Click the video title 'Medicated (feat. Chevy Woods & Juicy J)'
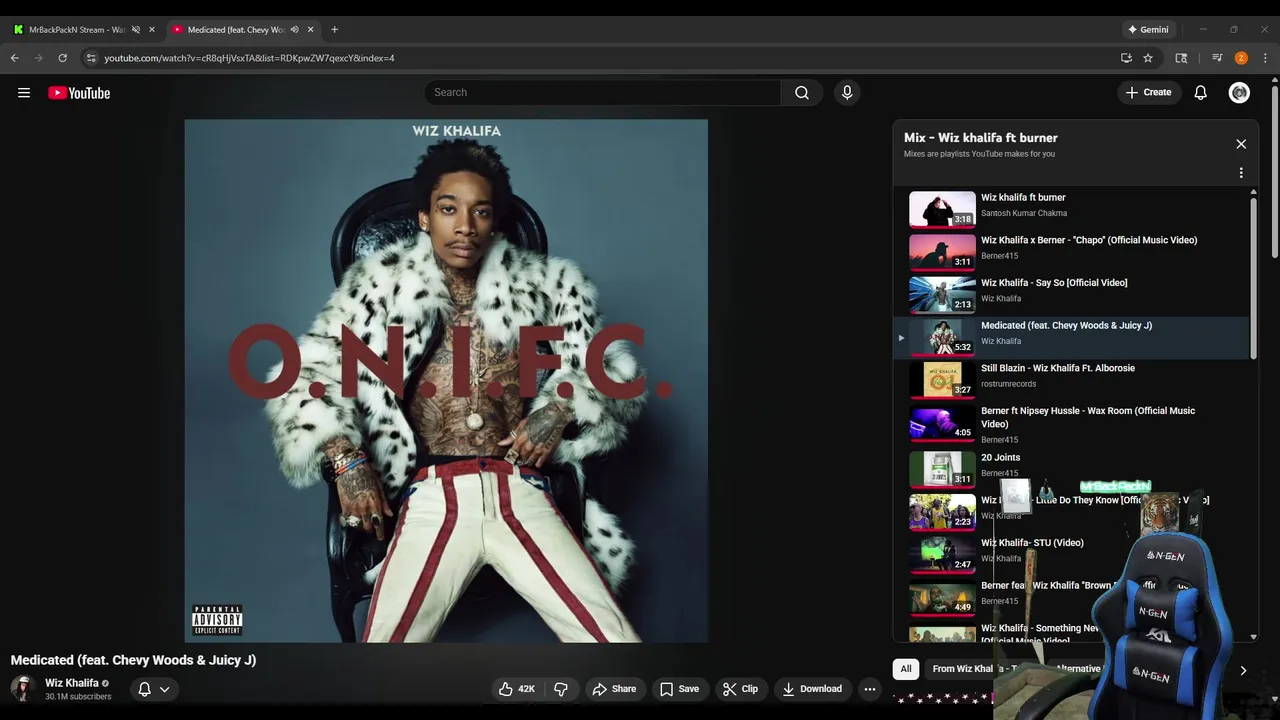Viewport: 1280px width, 720px height. [133, 660]
